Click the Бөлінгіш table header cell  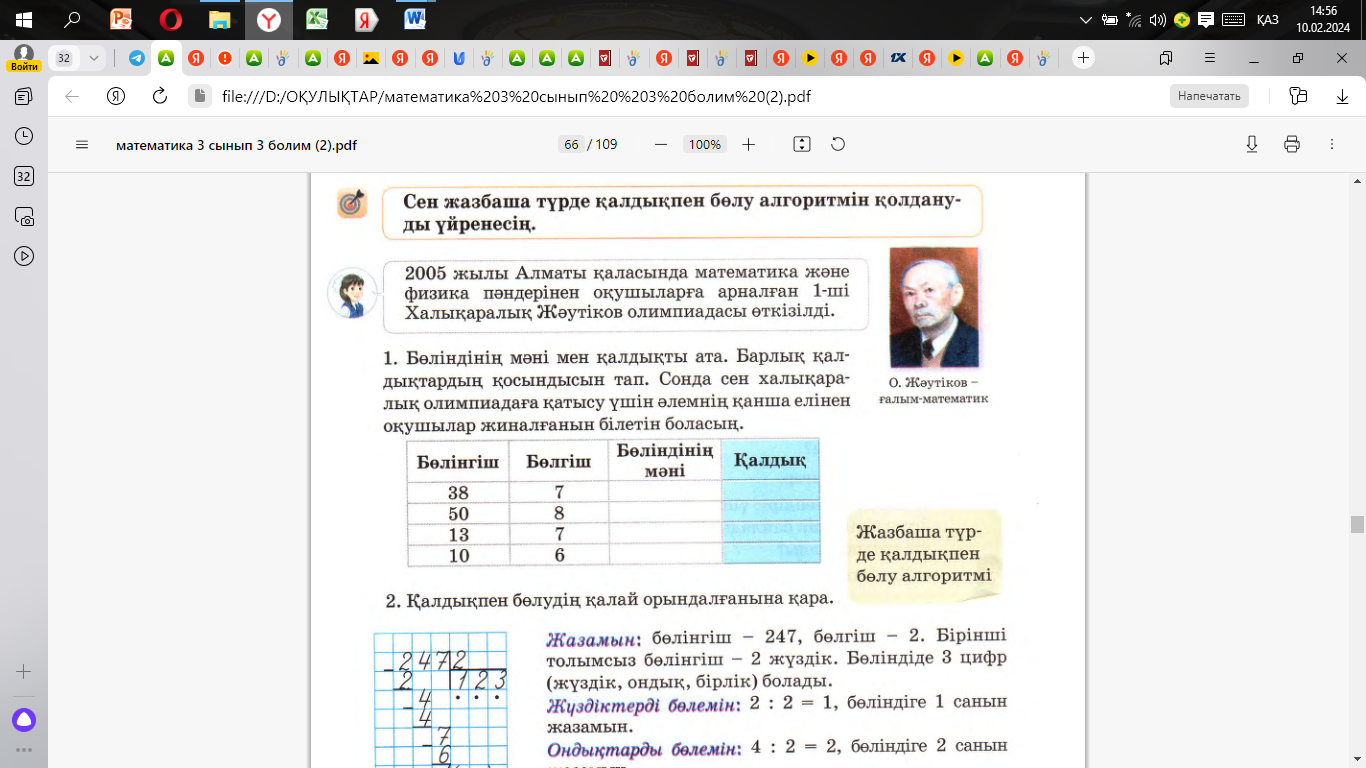[x=458, y=461]
